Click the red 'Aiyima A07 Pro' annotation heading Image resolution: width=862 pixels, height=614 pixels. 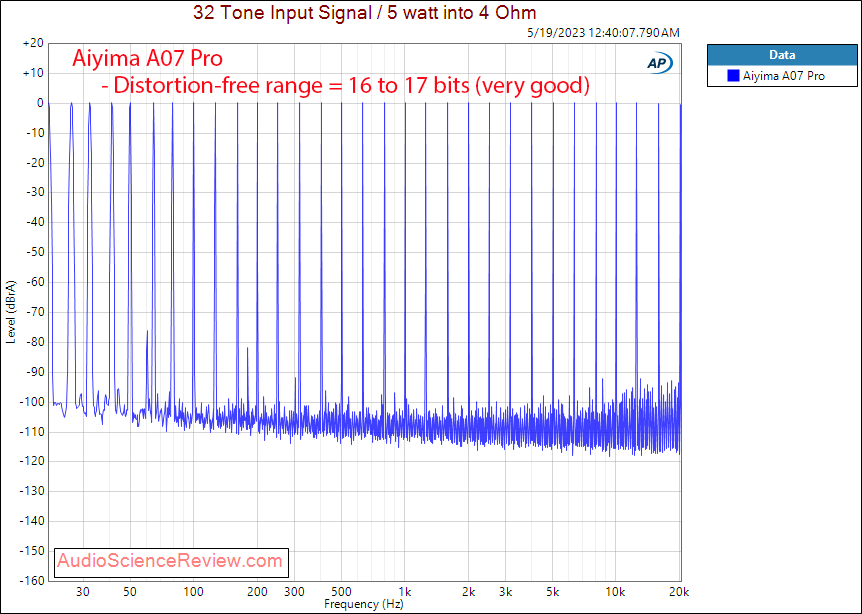(x=147, y=58)
